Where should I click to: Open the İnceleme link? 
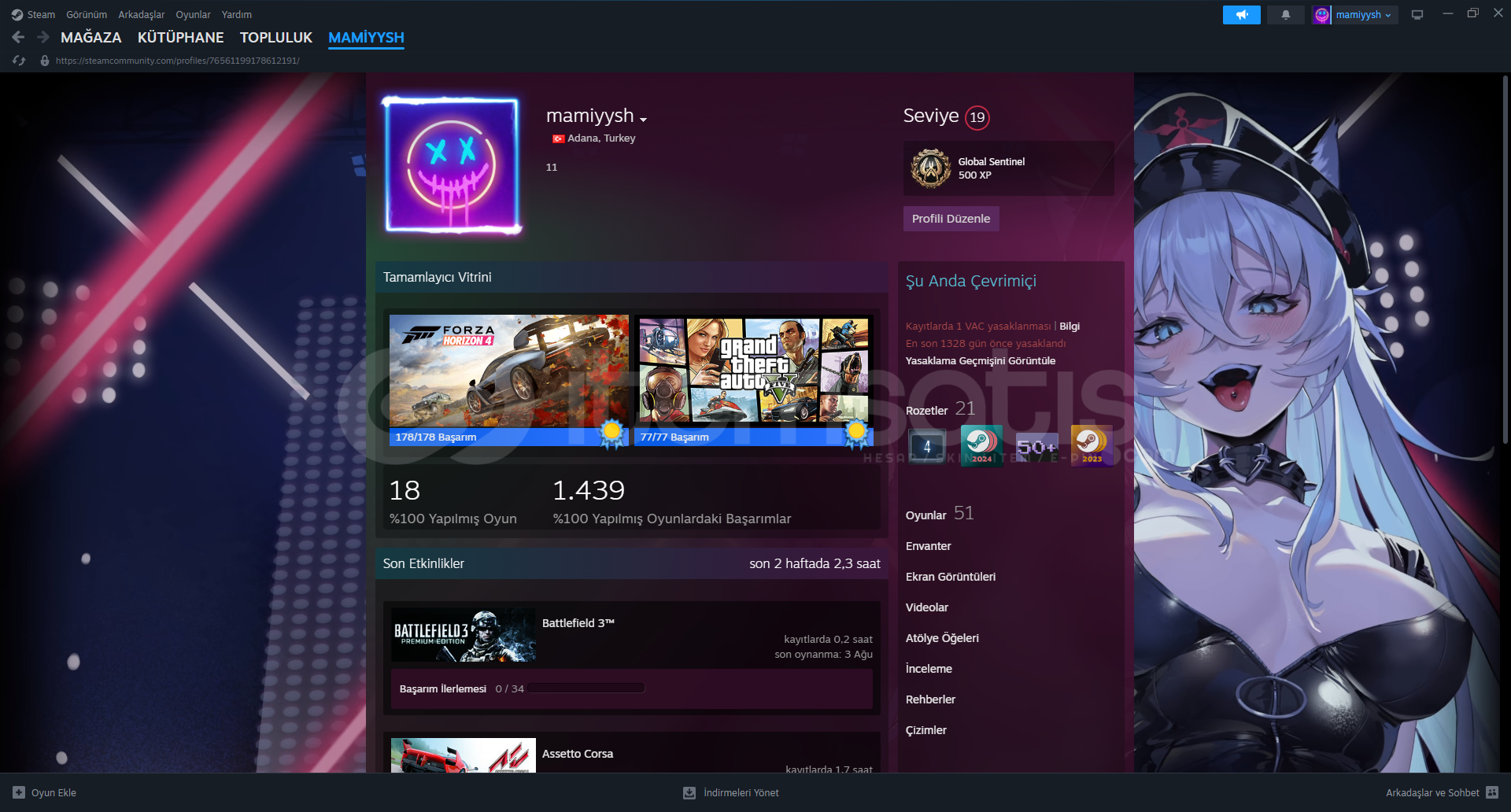point(929,669)
